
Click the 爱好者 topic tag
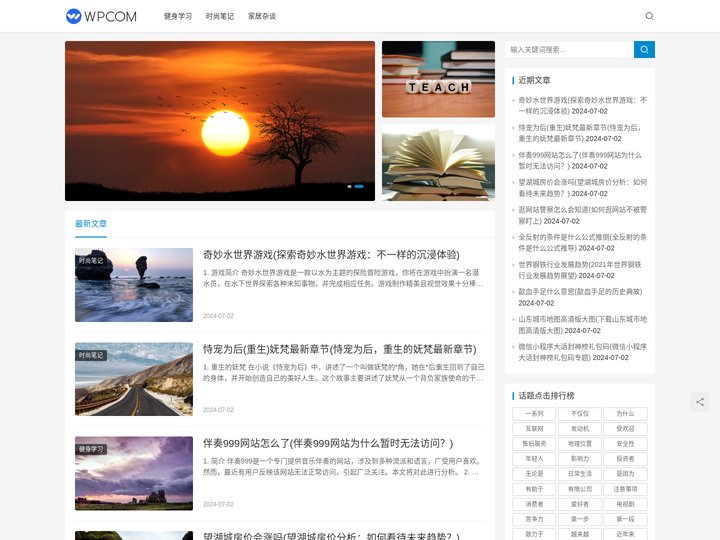point(579,504)
